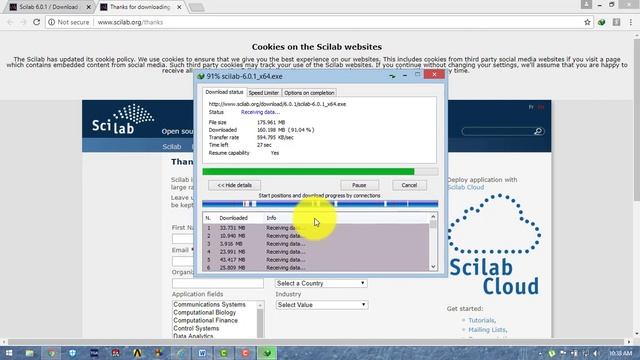Click the red Camtasia taskbar icon
The image size is (640, 360).
click(245, 353)
